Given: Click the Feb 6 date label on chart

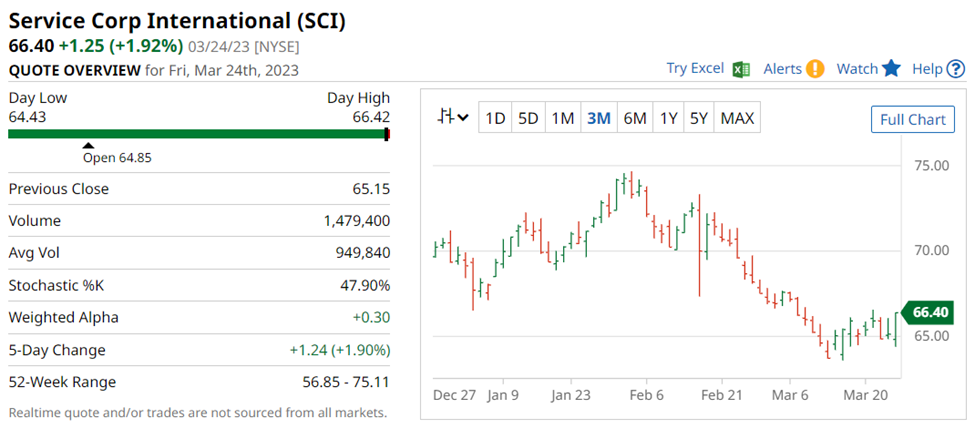Looking at the screenshot, I should 647,395.
